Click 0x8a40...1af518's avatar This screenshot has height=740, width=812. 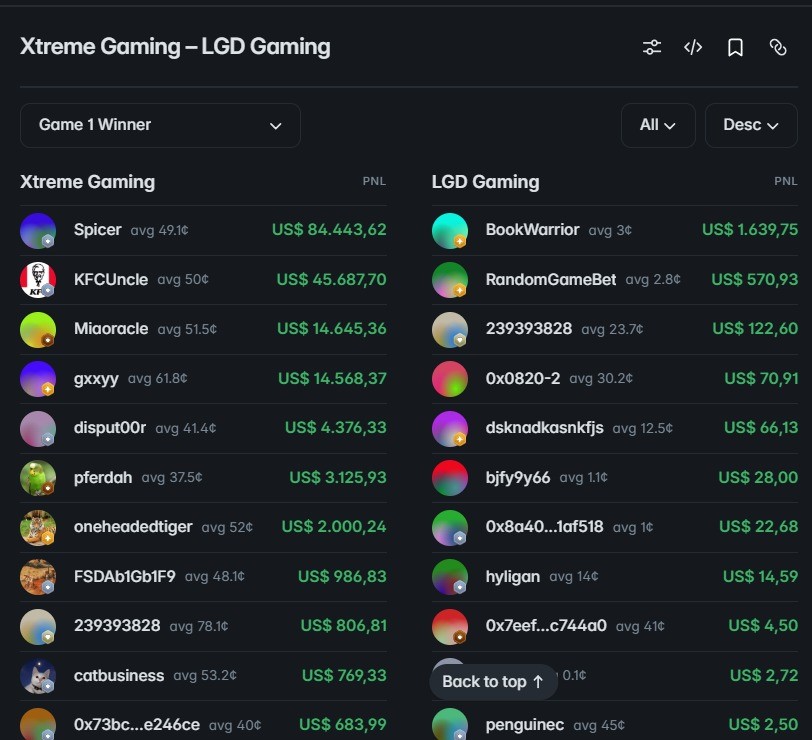[x=450, y=527]
